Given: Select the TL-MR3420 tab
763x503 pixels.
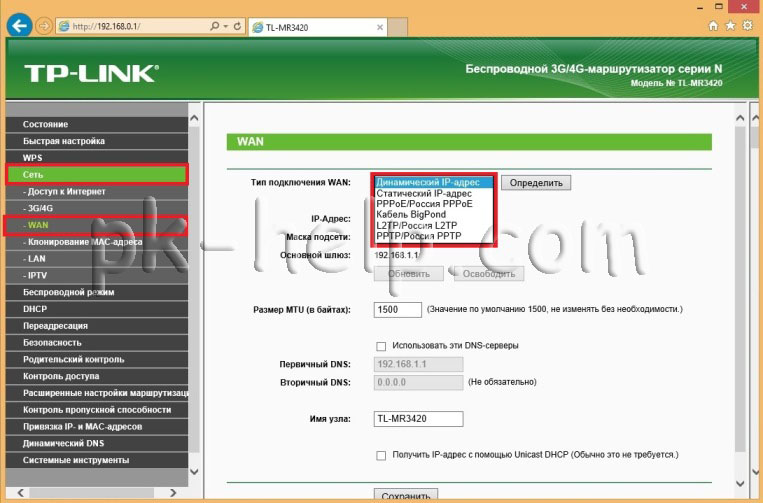Looking at the screenshot, I should click(318, 28).
